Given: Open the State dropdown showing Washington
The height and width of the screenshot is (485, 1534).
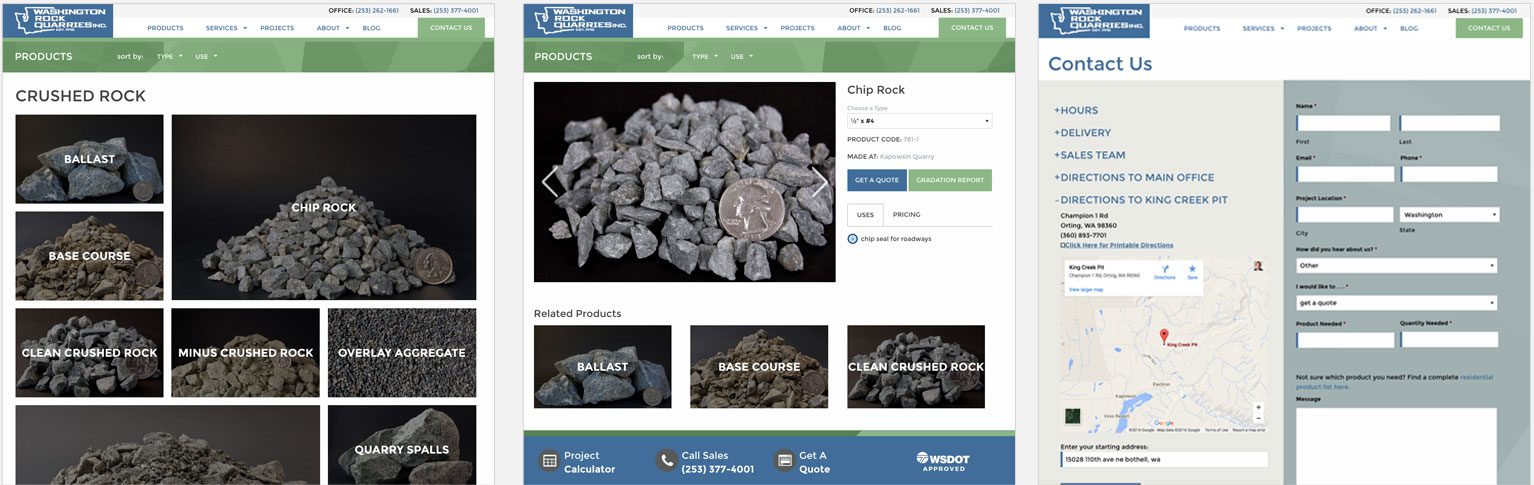Looking at the screenshot, I should pyautogui.click(x=1450, y=215).
